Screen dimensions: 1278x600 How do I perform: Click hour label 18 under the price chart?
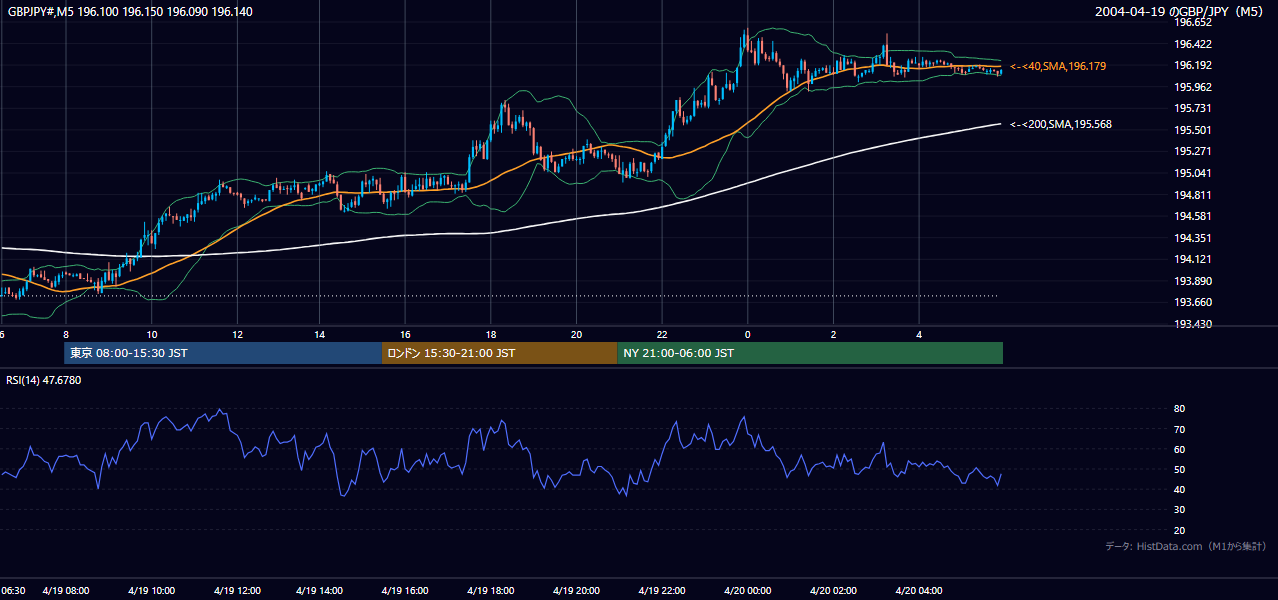click(x=491, y=334)
